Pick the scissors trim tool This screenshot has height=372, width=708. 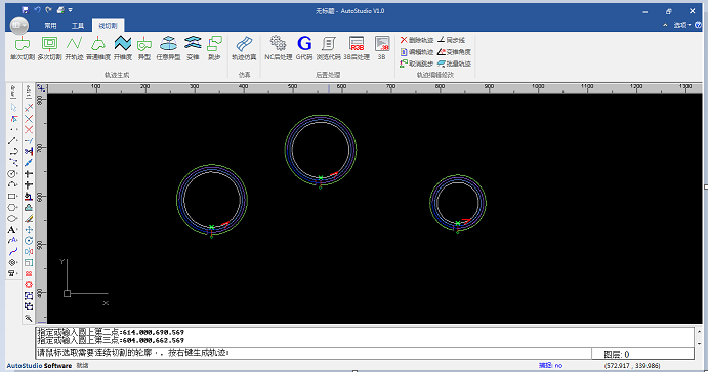[x=29, y=152]
